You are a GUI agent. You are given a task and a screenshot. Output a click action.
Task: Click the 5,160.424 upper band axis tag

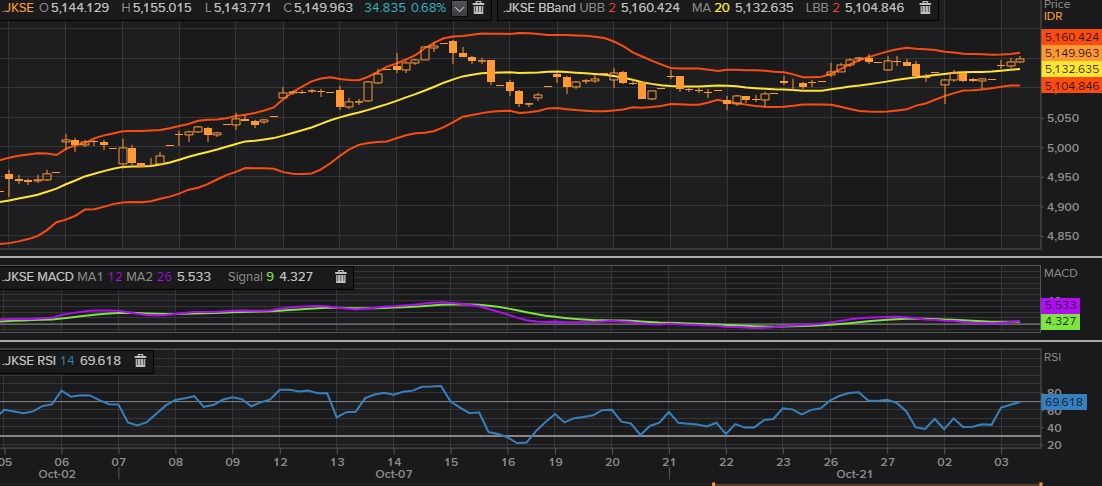click(1070, 37)
